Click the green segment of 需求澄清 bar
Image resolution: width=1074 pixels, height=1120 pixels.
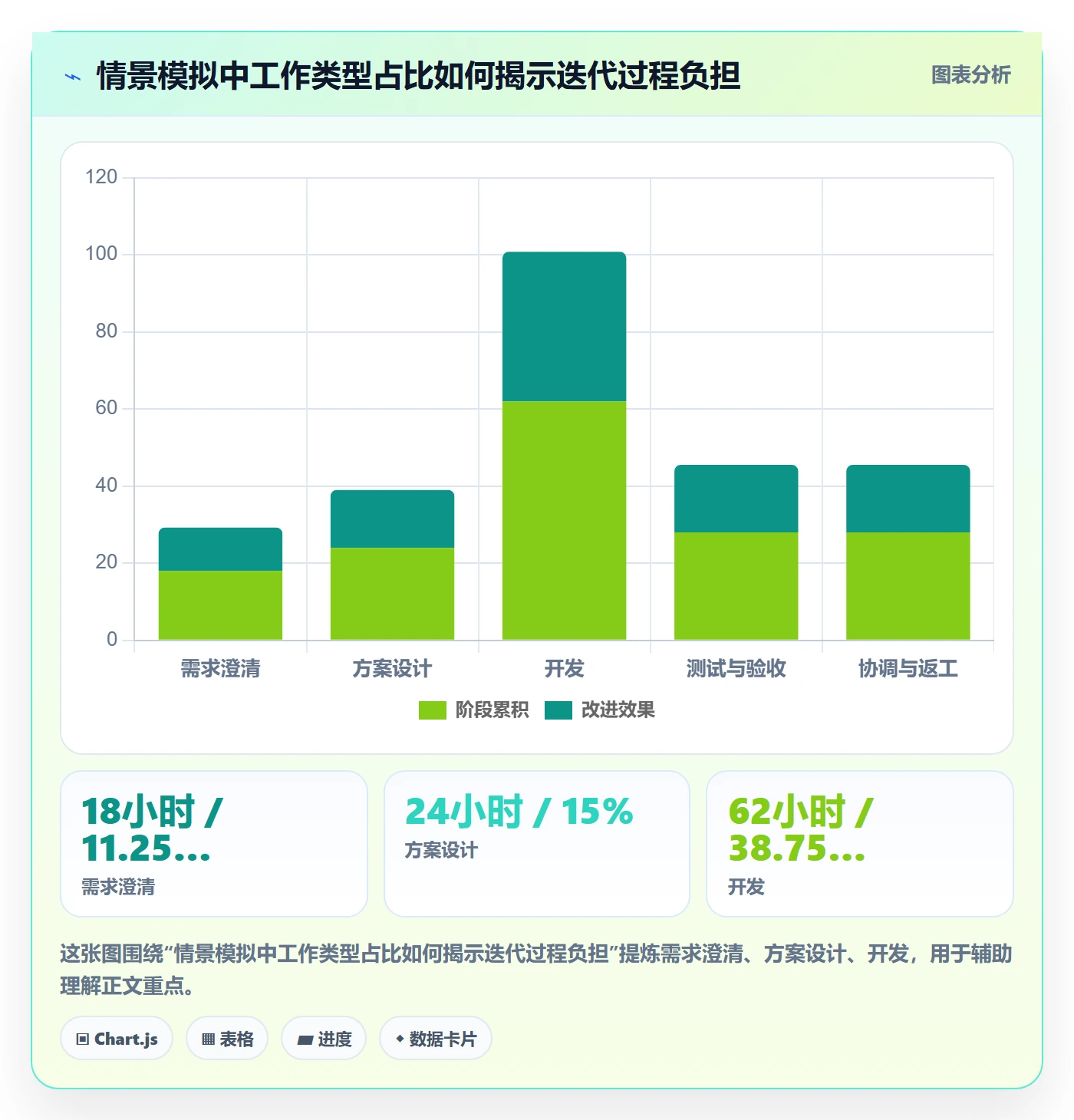pos(221,605)
